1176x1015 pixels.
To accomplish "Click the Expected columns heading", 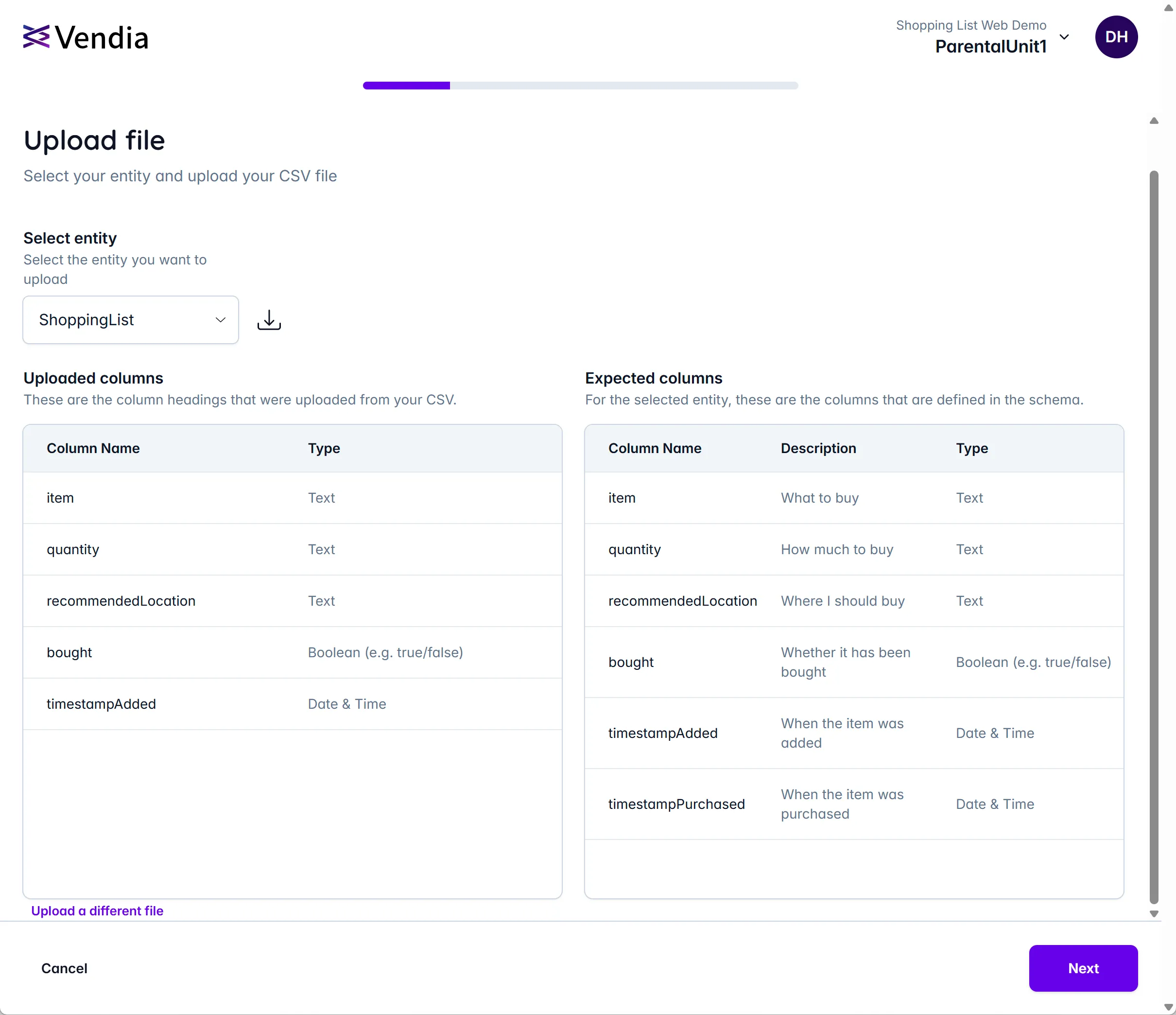I will (654, 378).
